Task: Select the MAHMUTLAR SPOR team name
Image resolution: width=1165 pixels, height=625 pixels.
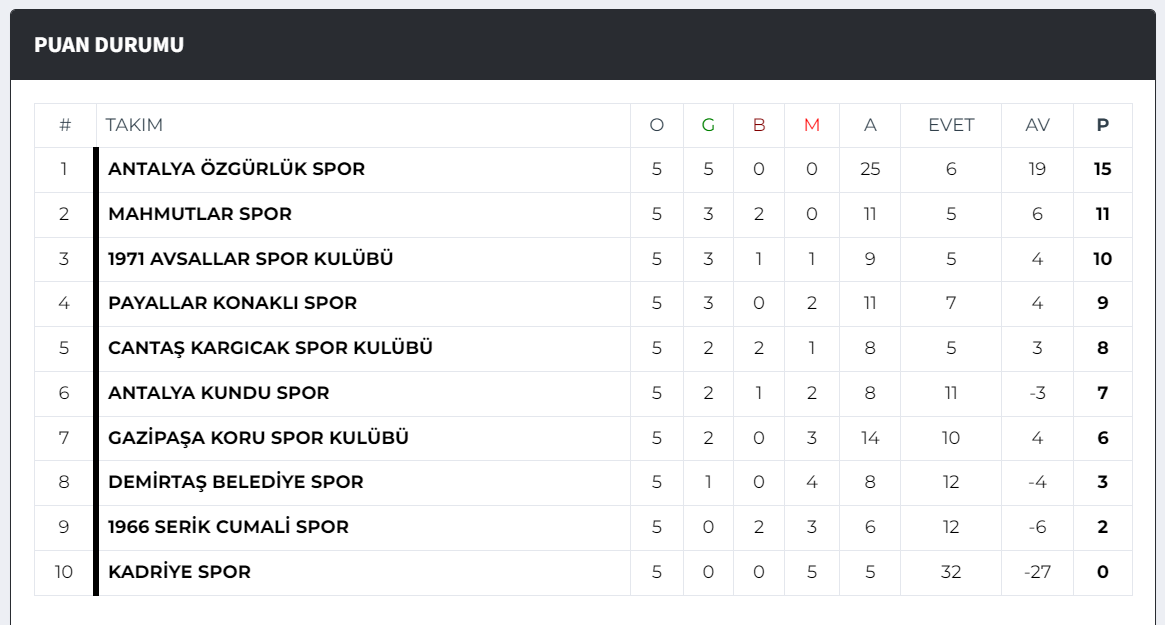Action: [x=200, y=214]
